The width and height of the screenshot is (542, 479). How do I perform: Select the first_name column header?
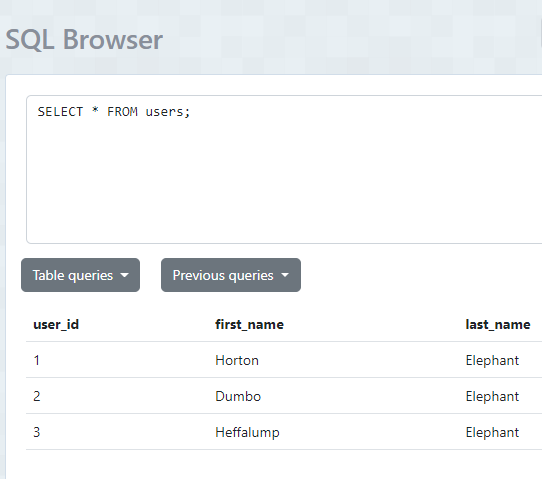tap(249, 325)
